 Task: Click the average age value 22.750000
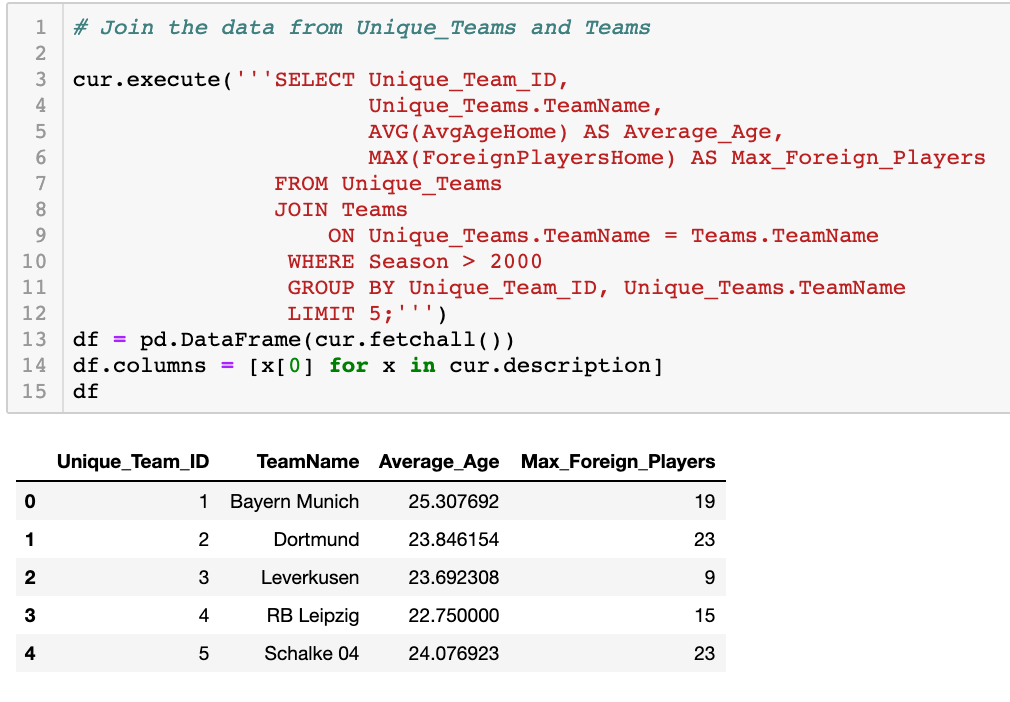[453, 616]
